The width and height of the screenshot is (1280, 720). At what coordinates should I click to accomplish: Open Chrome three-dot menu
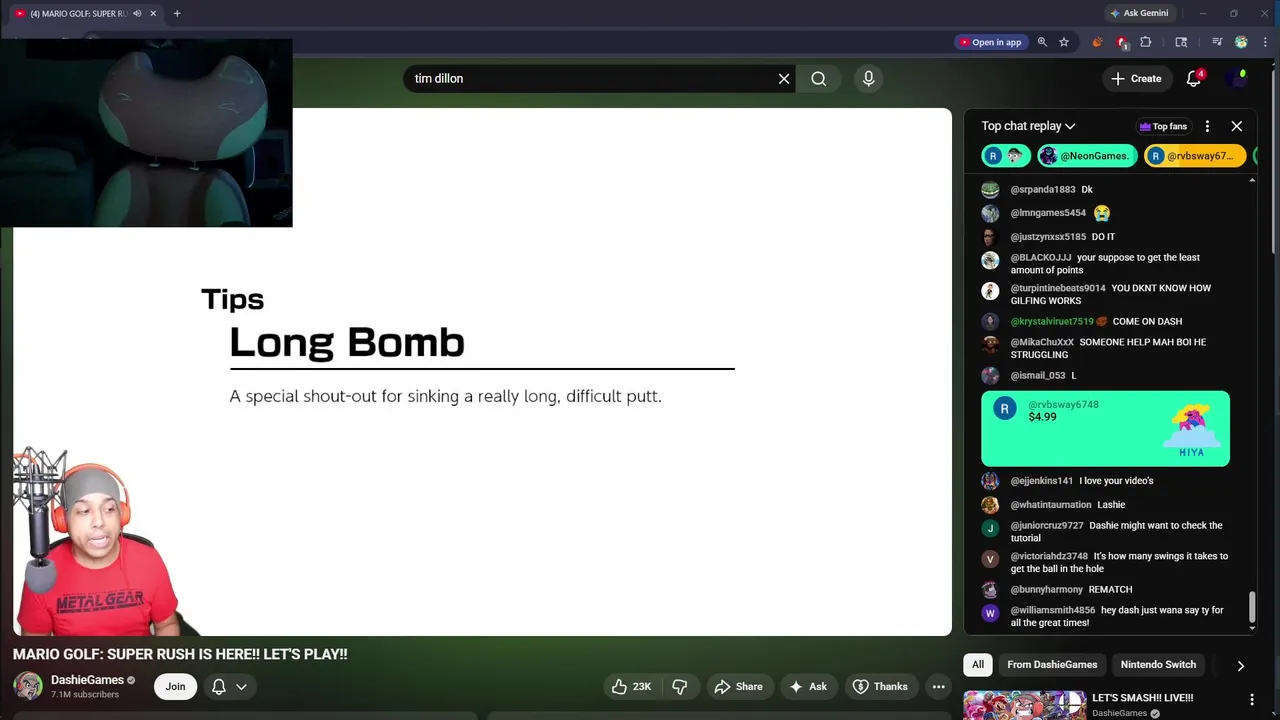point(1265,42)
